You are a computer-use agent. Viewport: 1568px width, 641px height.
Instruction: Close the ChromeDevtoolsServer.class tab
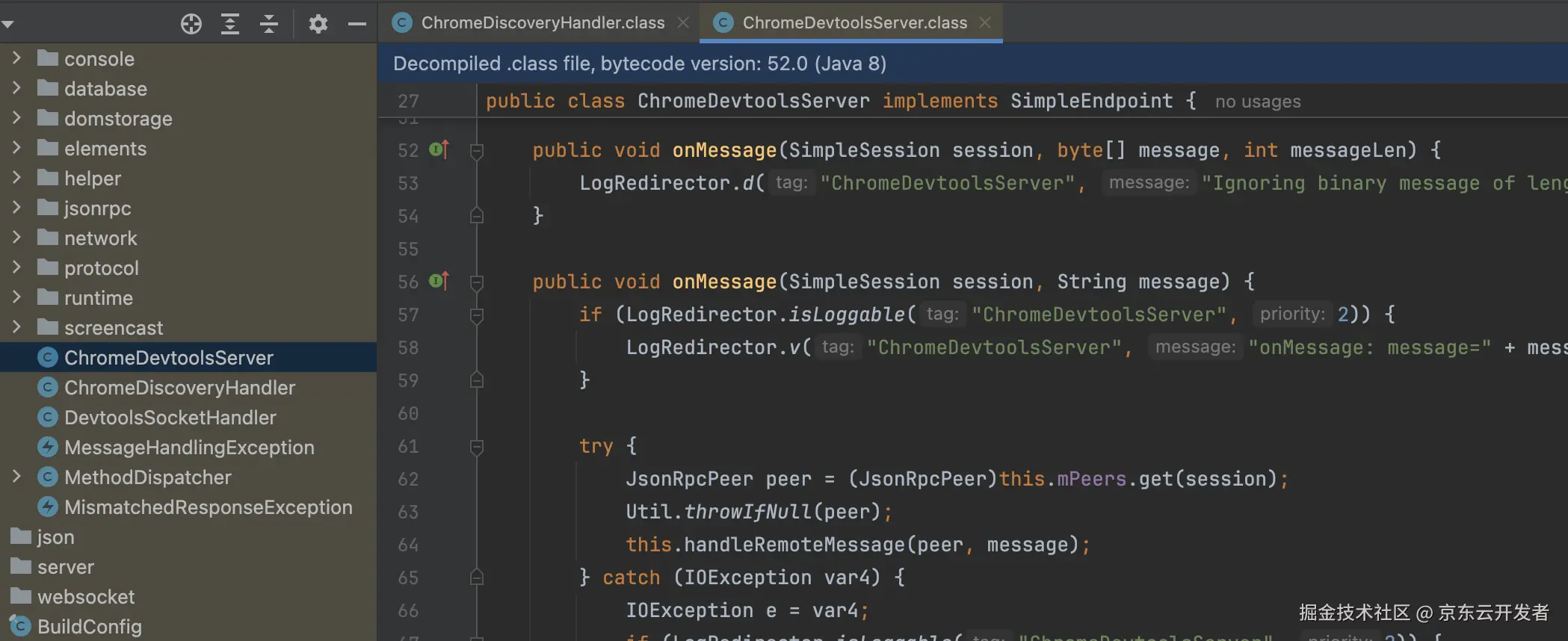pos(986,23)
